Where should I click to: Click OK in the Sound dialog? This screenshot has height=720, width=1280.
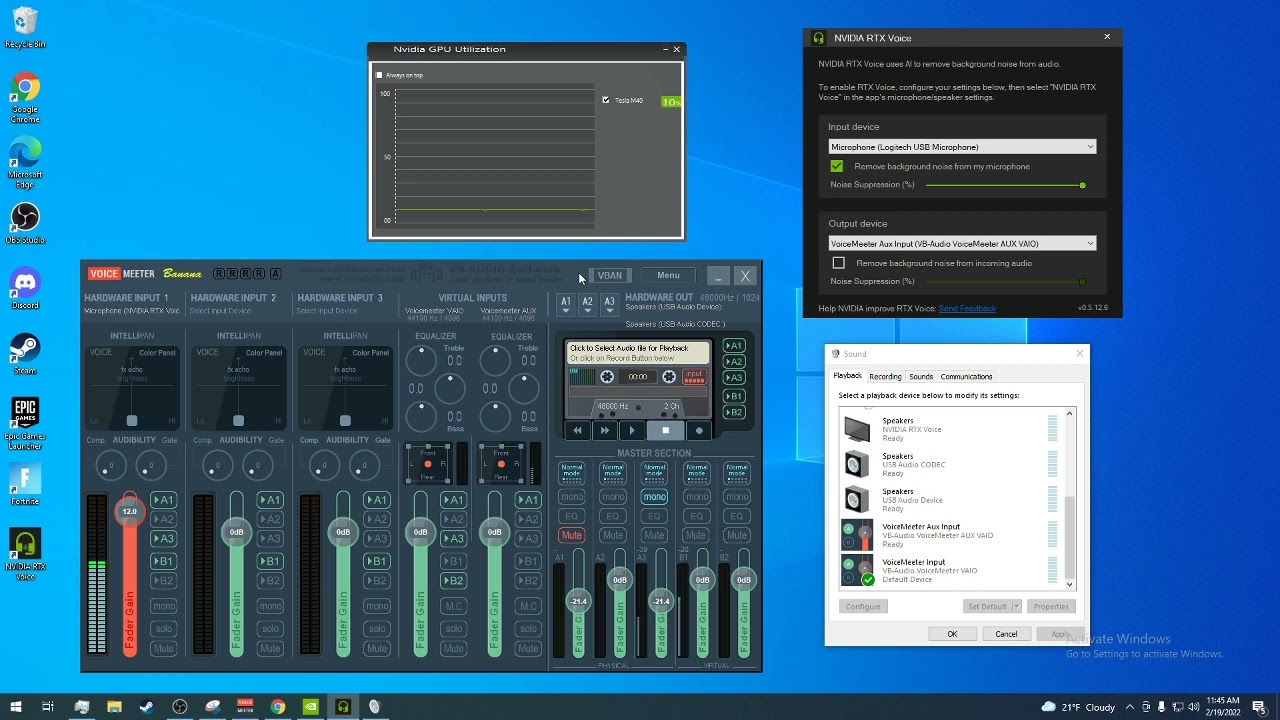pyautogui.click(x=952, y=634)
